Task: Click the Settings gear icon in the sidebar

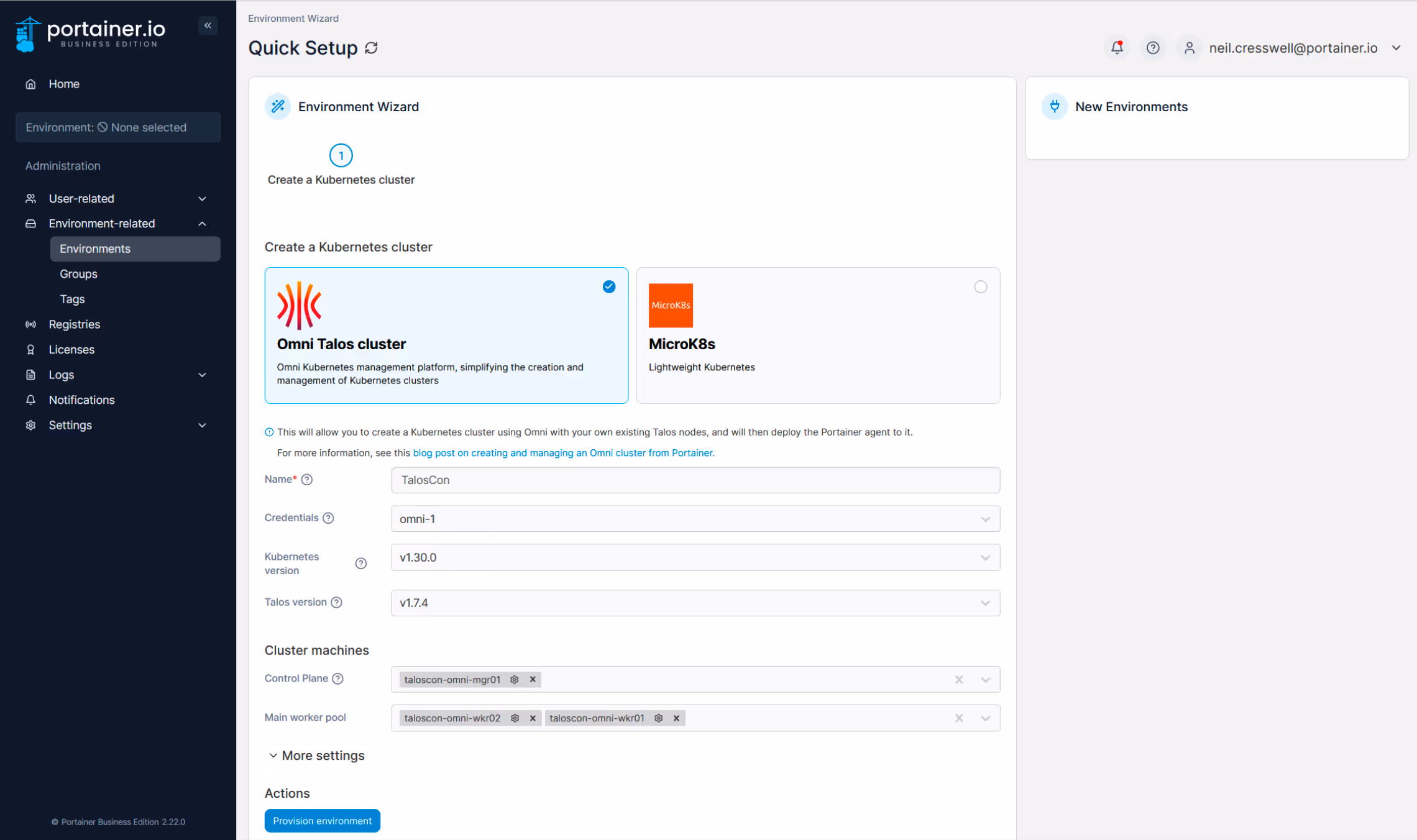Action: 30,425
